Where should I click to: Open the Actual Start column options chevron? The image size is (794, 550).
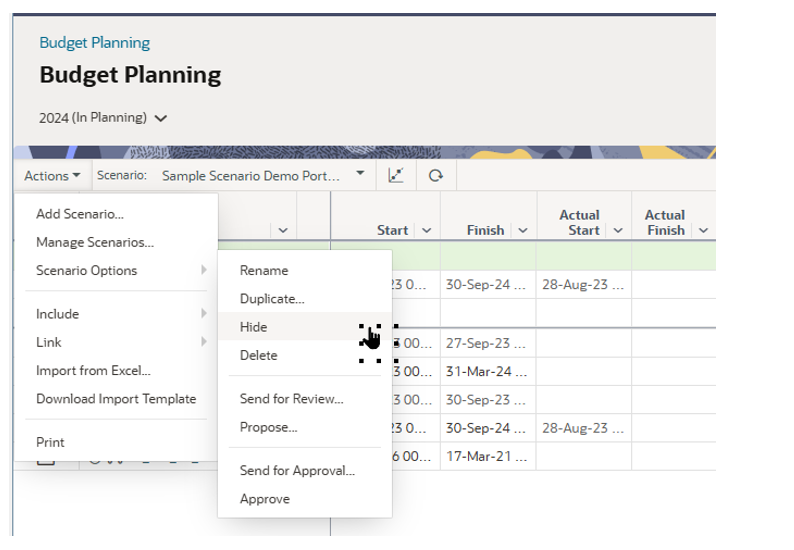[x=617, y=230]
